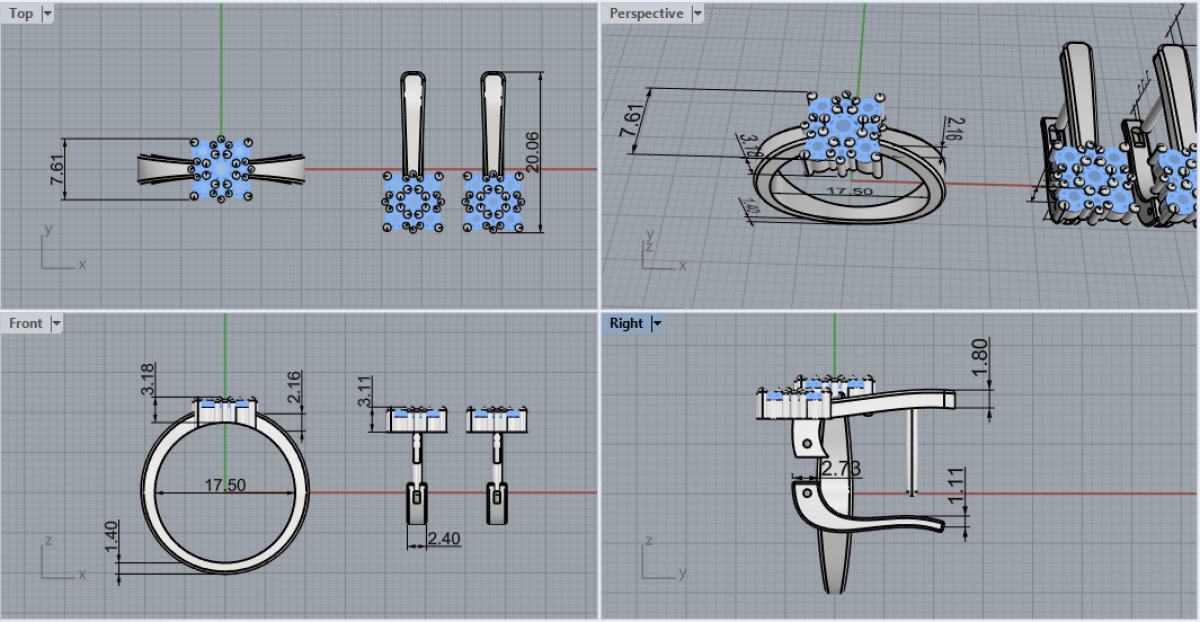Select the 20.06 dimension in Top view
The width and height of the screenshot is (1200, 622).
click(533, 154)
